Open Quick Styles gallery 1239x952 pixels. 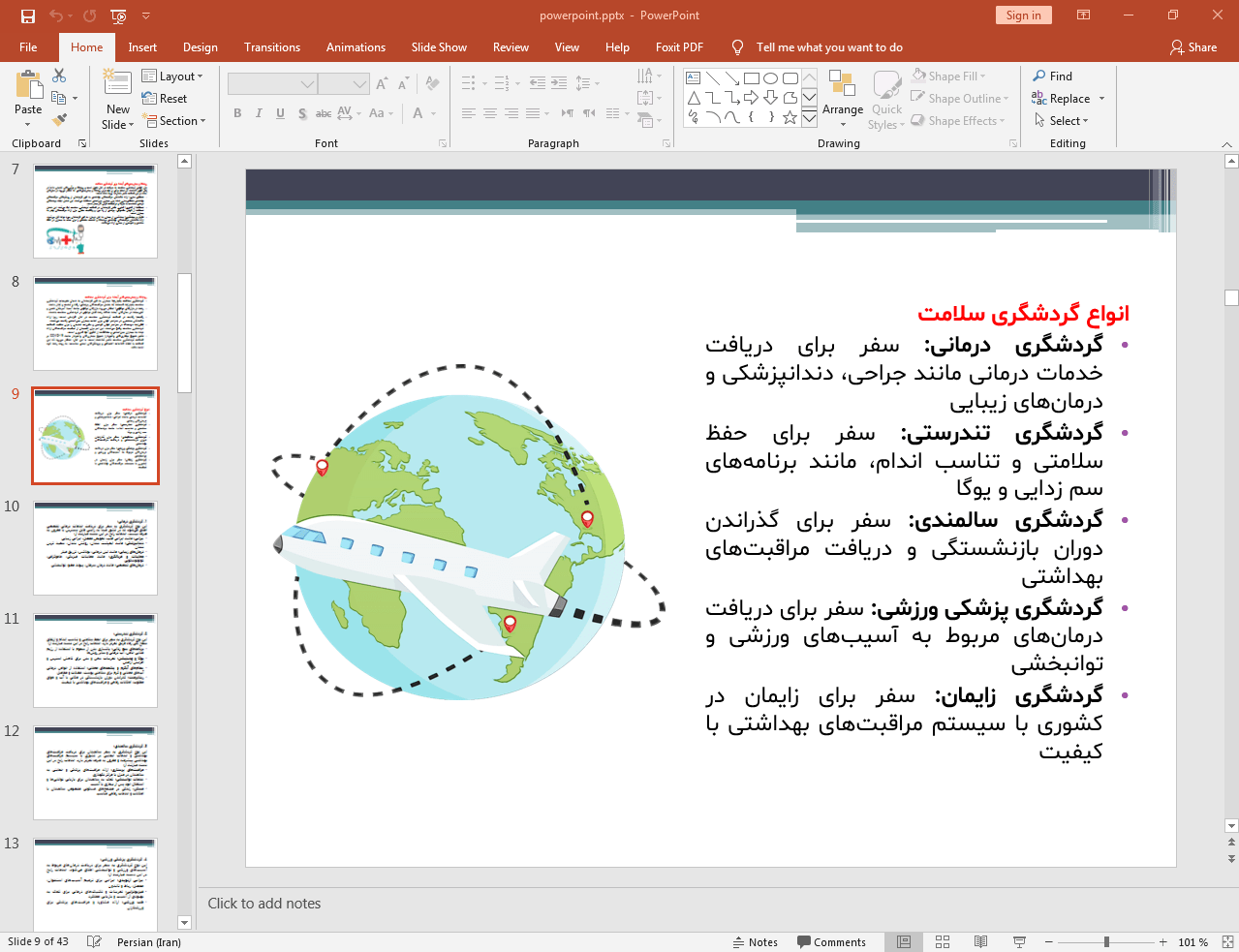coord(886,99)
